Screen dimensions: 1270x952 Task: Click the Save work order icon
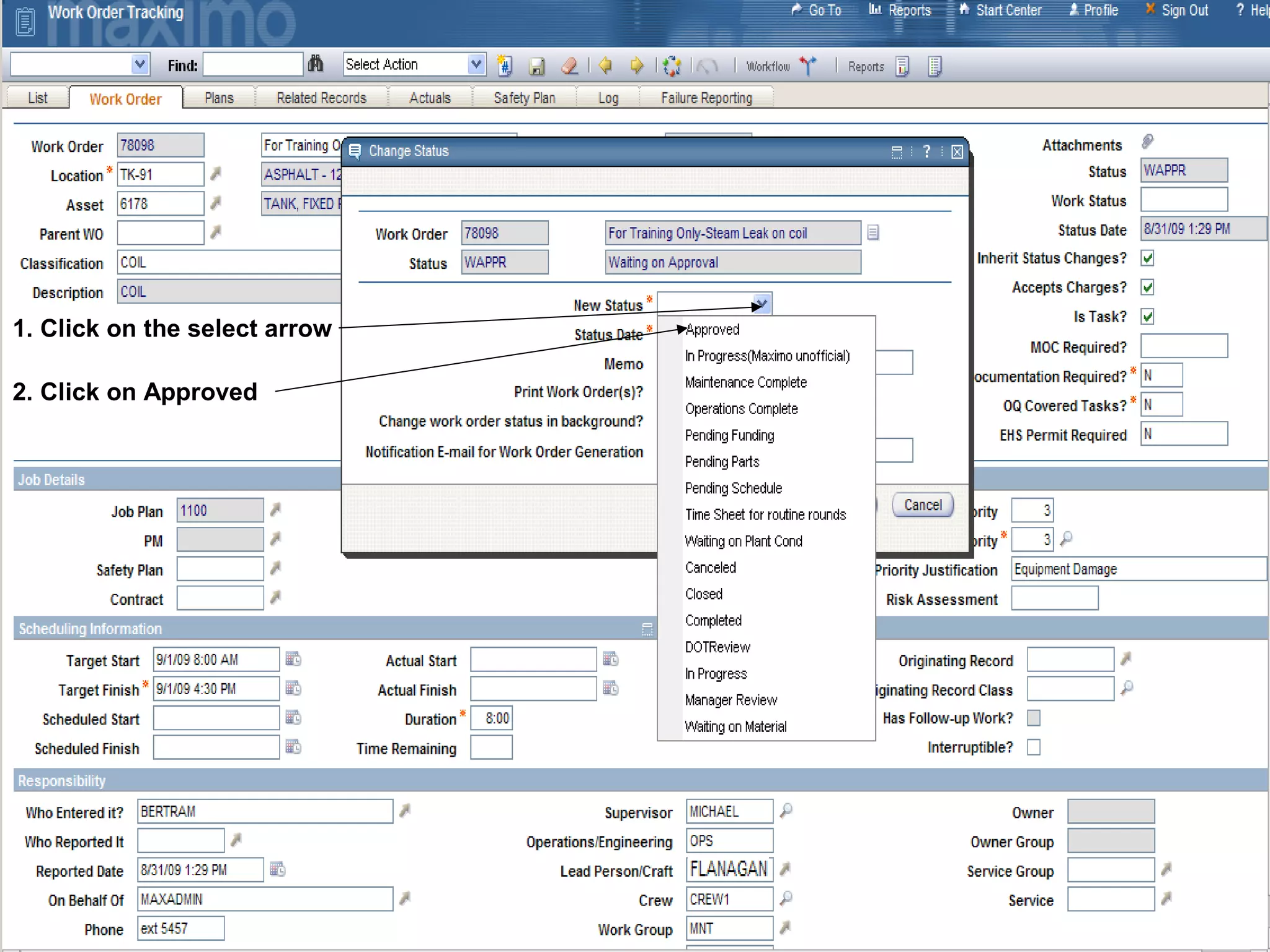pyautogui.click(x=537, y=66)
